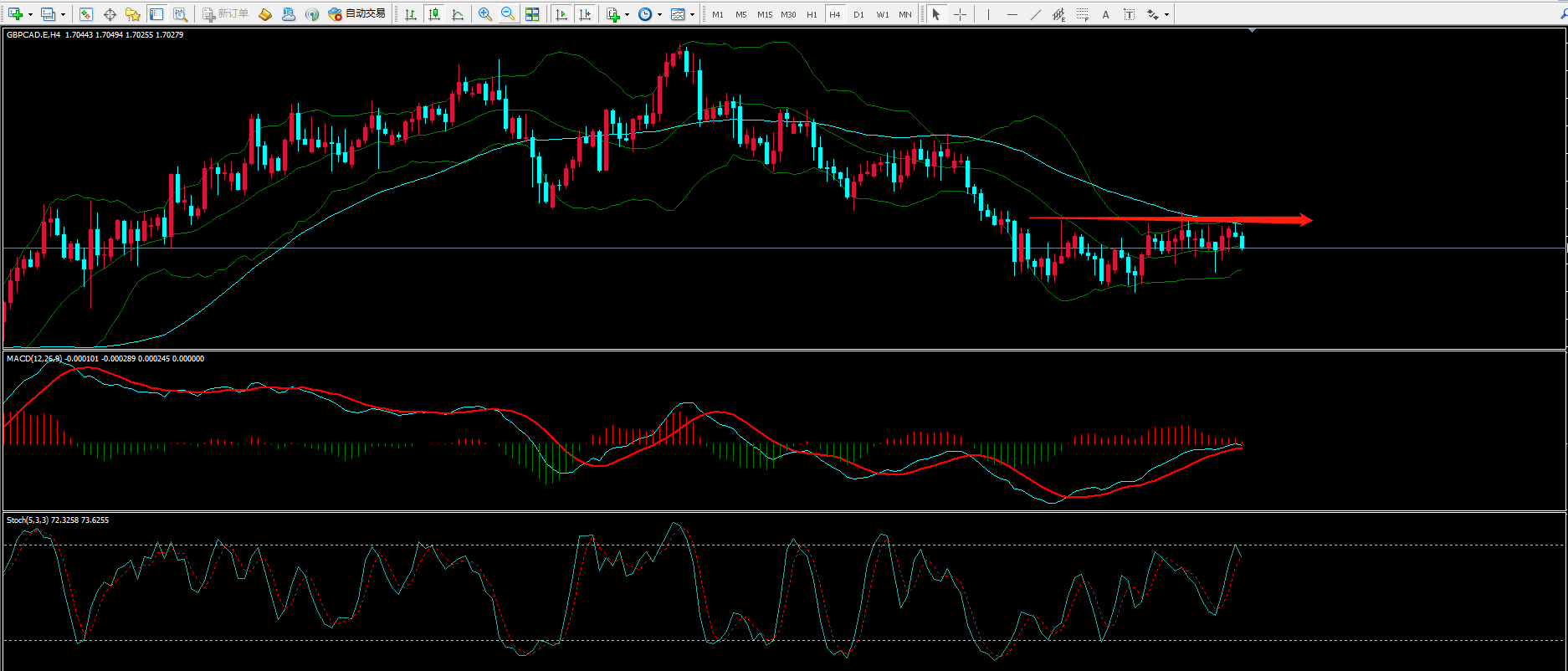Click the Zoom Out magnifier icon
1568x671 pixels.
508,14
